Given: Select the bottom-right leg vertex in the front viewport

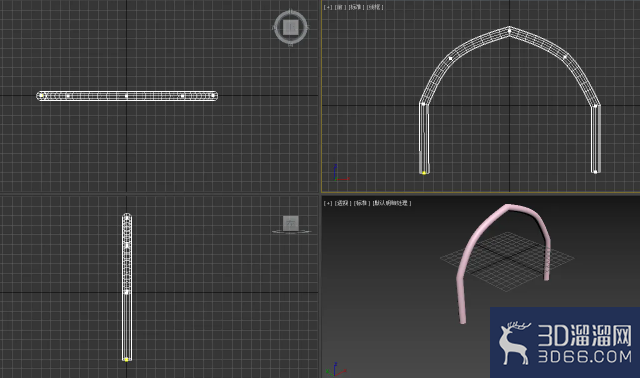Looking at the screenshot, I should click(596, 172).
